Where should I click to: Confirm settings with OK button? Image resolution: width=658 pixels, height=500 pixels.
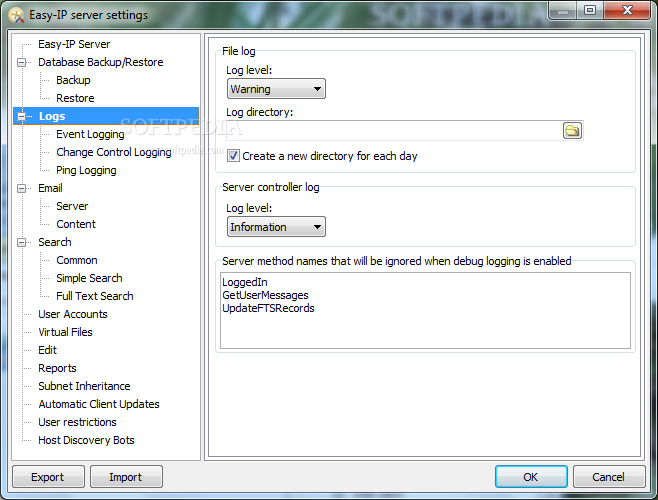pyautogui.click(x=531, y=476)
